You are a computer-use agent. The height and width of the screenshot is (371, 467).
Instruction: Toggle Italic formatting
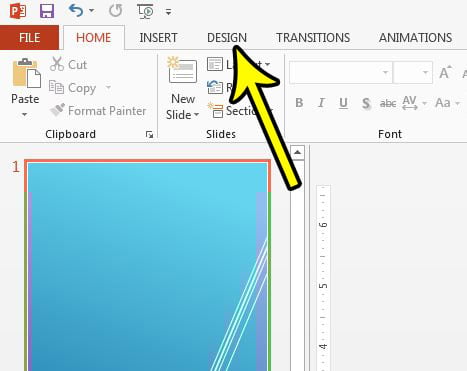321,103
